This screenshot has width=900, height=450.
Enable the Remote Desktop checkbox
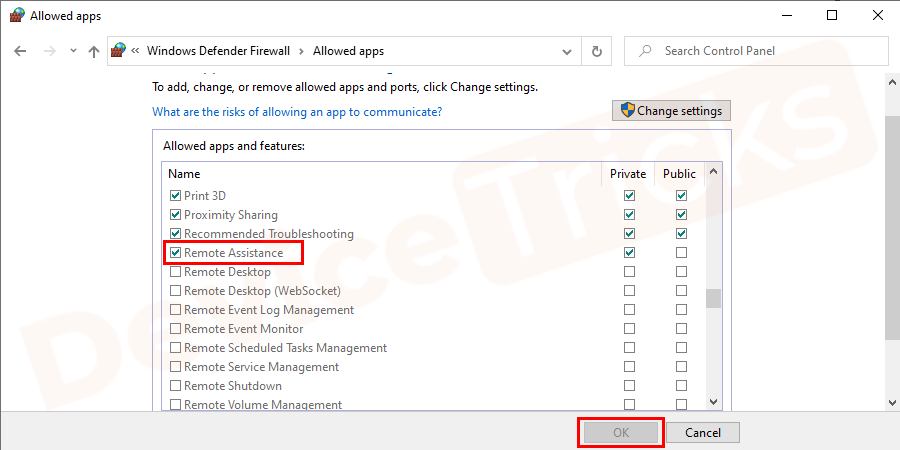[176, 271]
